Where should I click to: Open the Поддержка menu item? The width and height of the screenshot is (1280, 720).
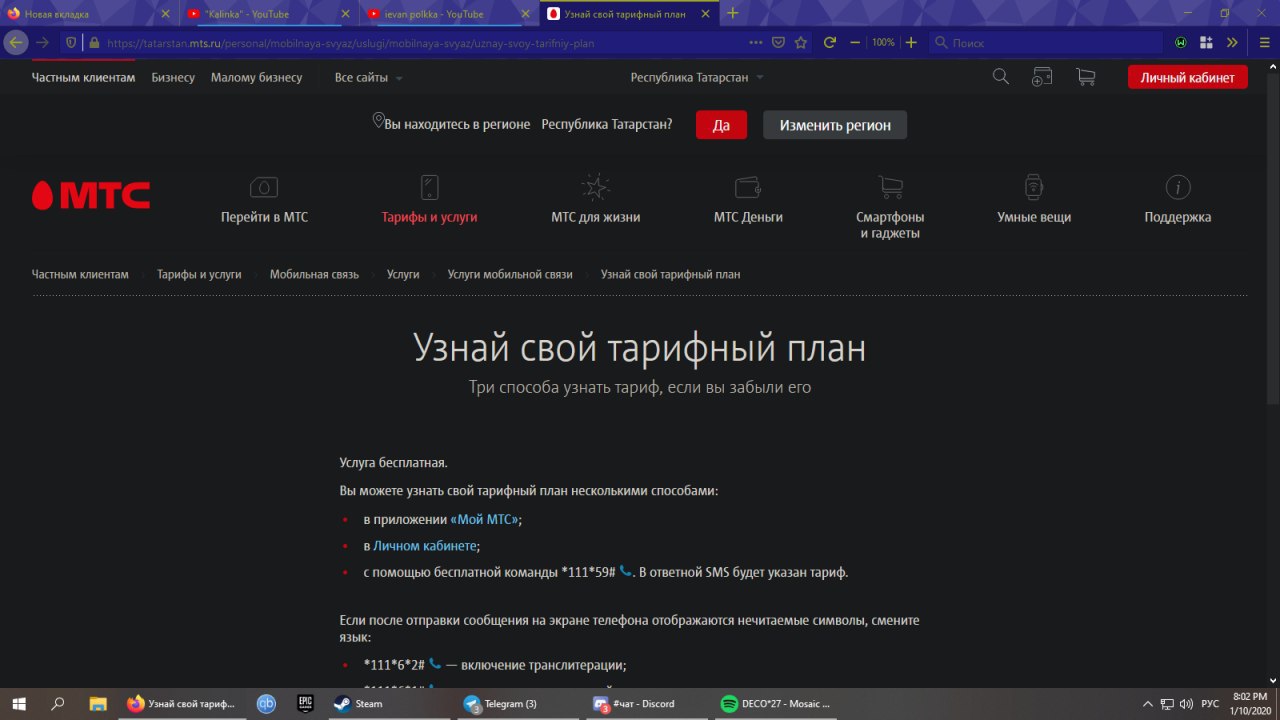1178,200
